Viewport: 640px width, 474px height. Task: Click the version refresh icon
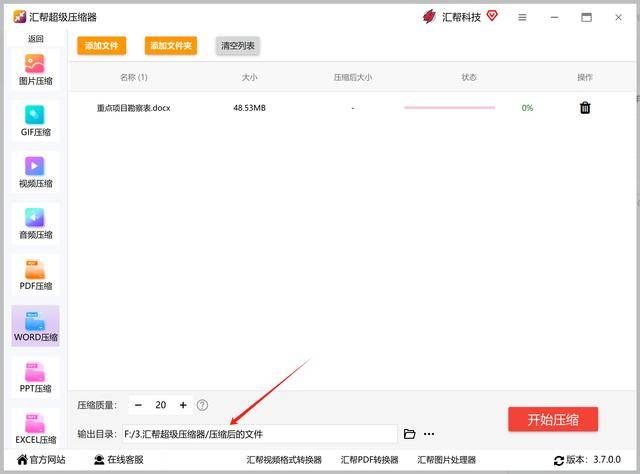558,461
